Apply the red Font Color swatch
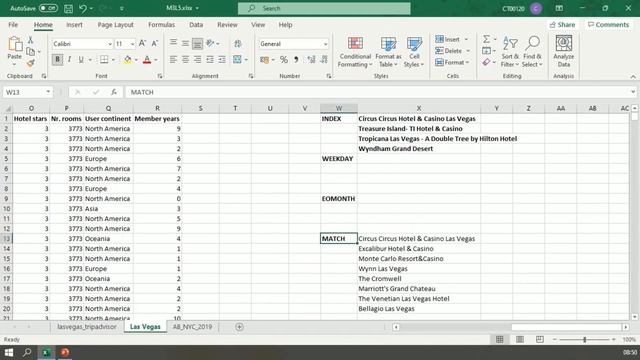Screen dimensions: 640x360 (147, 60)
